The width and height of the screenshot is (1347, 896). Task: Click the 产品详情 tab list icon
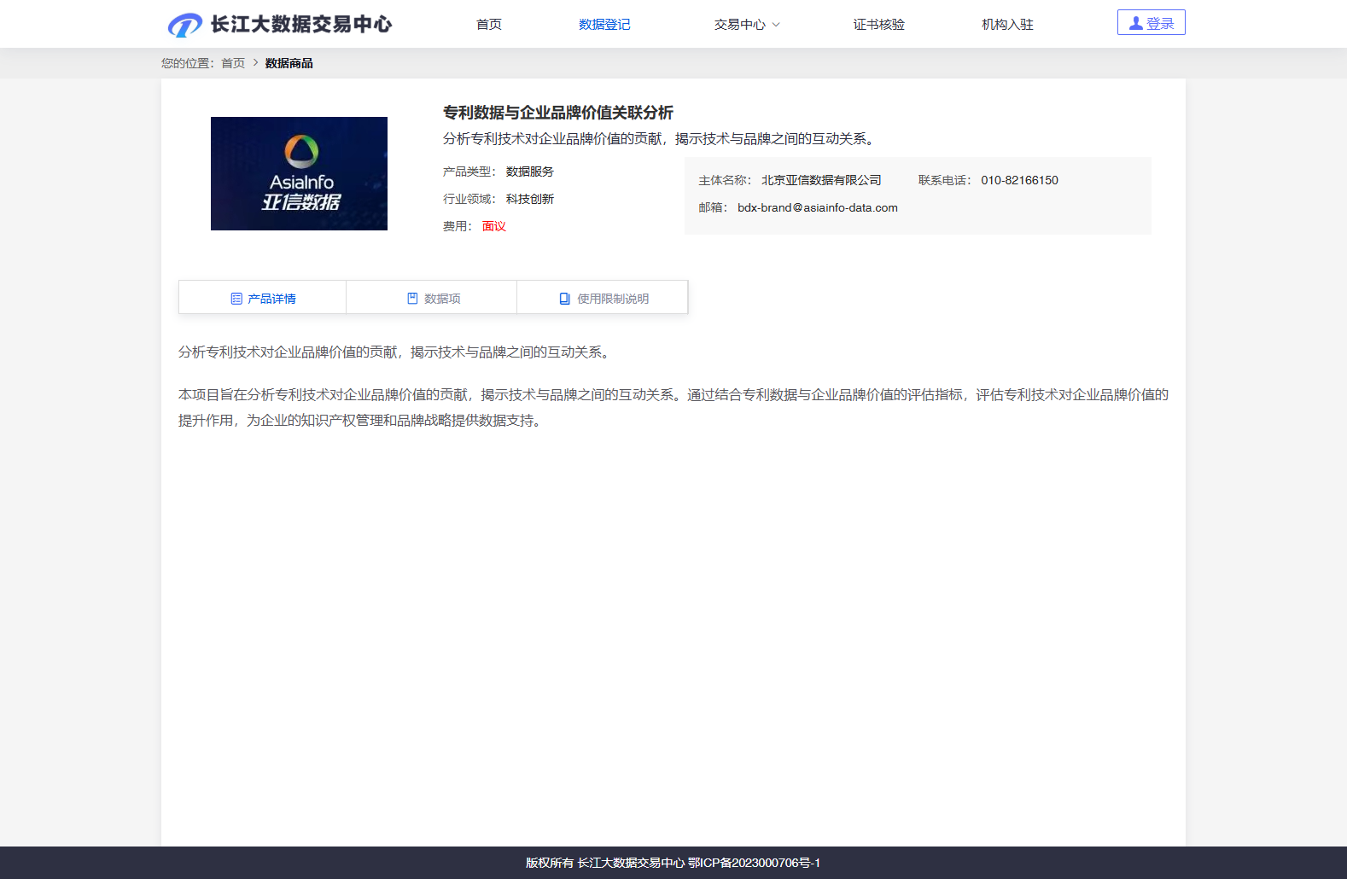tap(236, 299)
